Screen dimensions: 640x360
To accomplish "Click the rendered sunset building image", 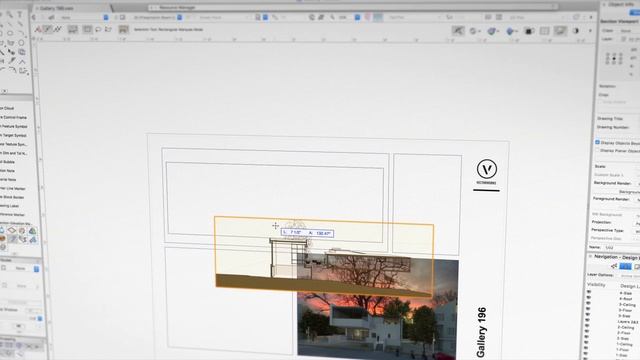I will point(377,308).
